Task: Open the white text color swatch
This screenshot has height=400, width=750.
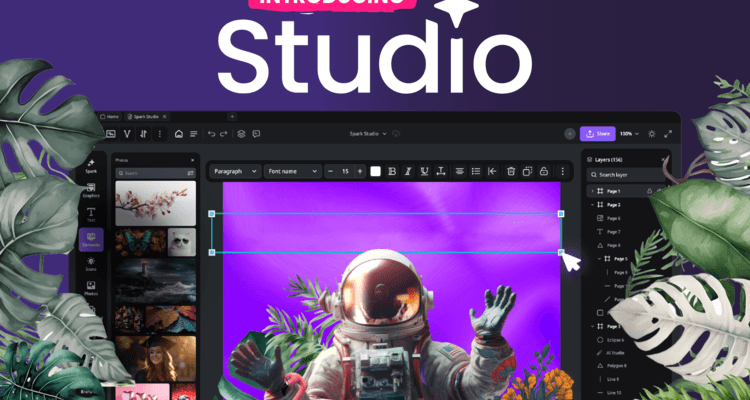Action: [x=375, y=171]
